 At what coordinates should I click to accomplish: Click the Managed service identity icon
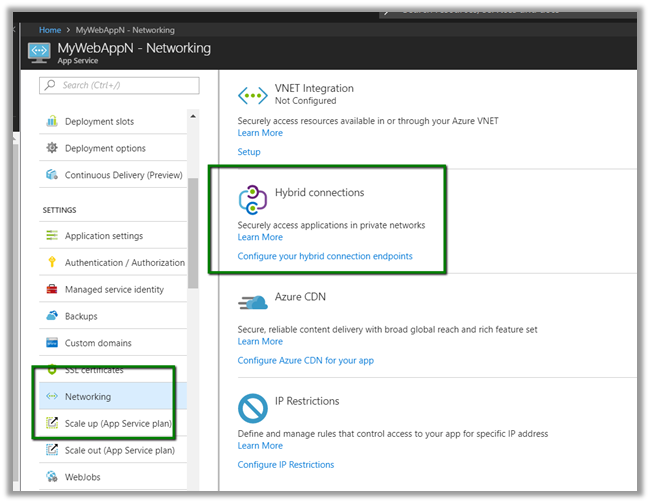52,290
